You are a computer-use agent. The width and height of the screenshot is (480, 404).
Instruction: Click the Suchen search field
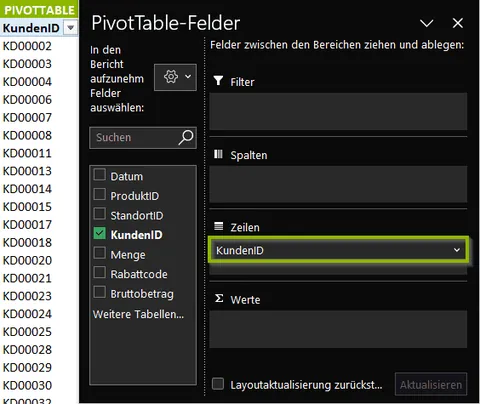[x=143, y=138]
